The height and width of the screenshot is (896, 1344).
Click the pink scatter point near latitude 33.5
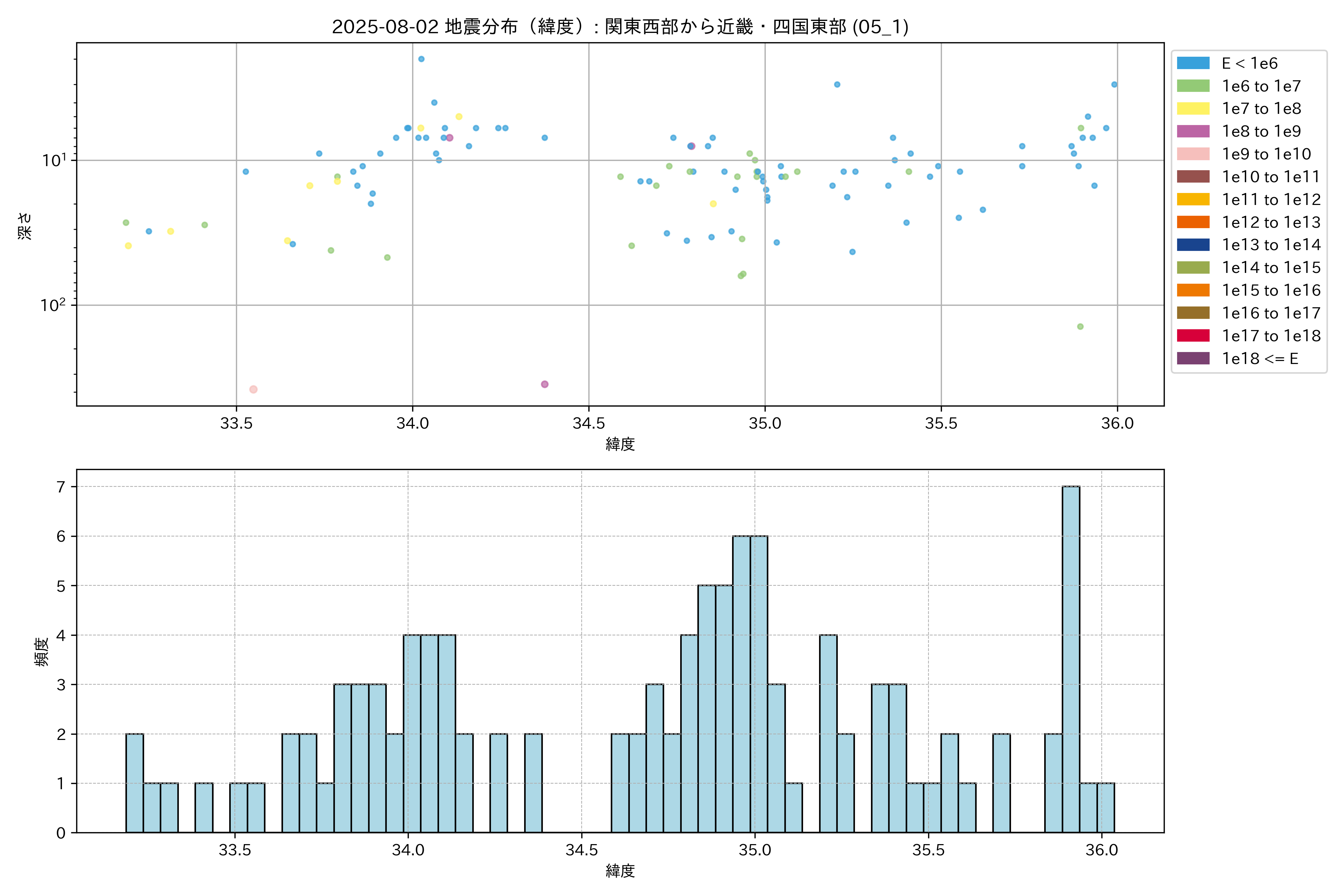[x=253, y=390]
